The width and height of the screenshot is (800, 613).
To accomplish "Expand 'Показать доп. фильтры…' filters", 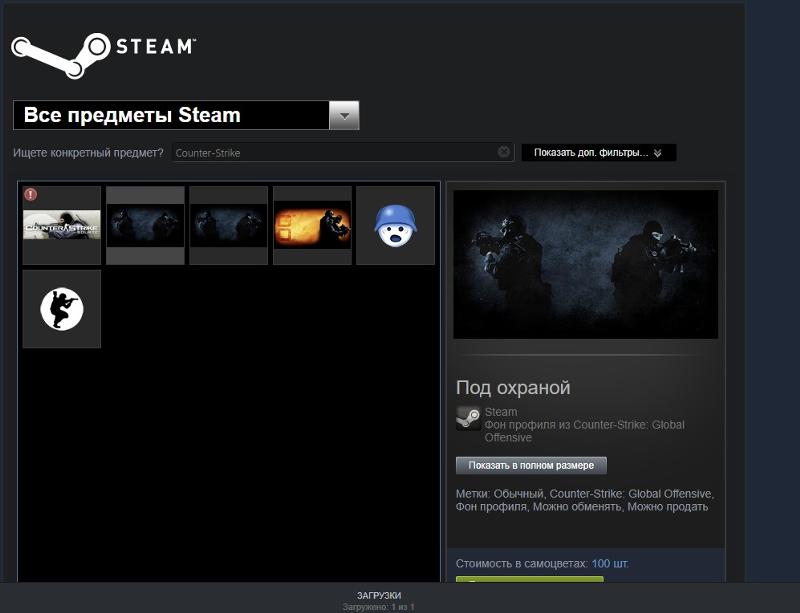I will (x=599, y=153).
